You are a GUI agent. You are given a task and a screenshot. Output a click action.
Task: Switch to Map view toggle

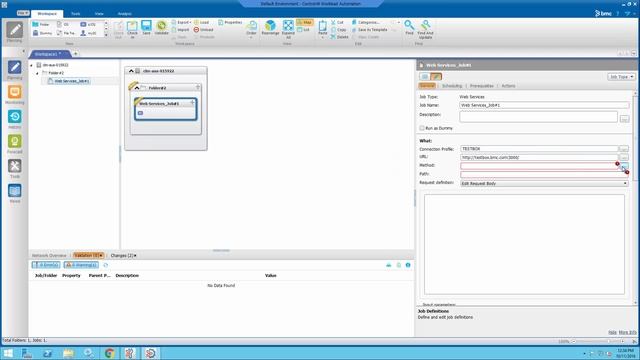[304, 22]
